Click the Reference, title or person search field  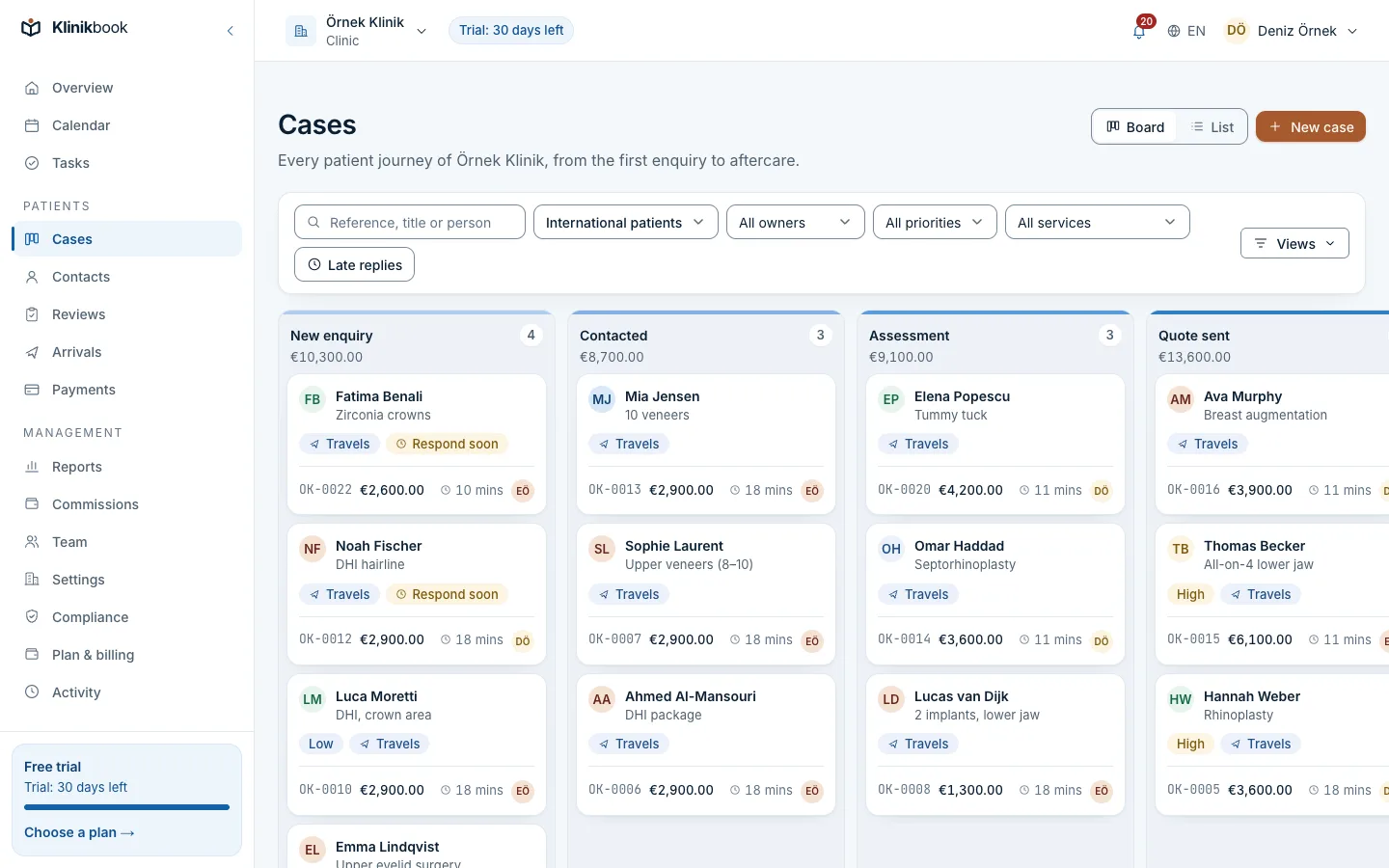coord(410,223)
